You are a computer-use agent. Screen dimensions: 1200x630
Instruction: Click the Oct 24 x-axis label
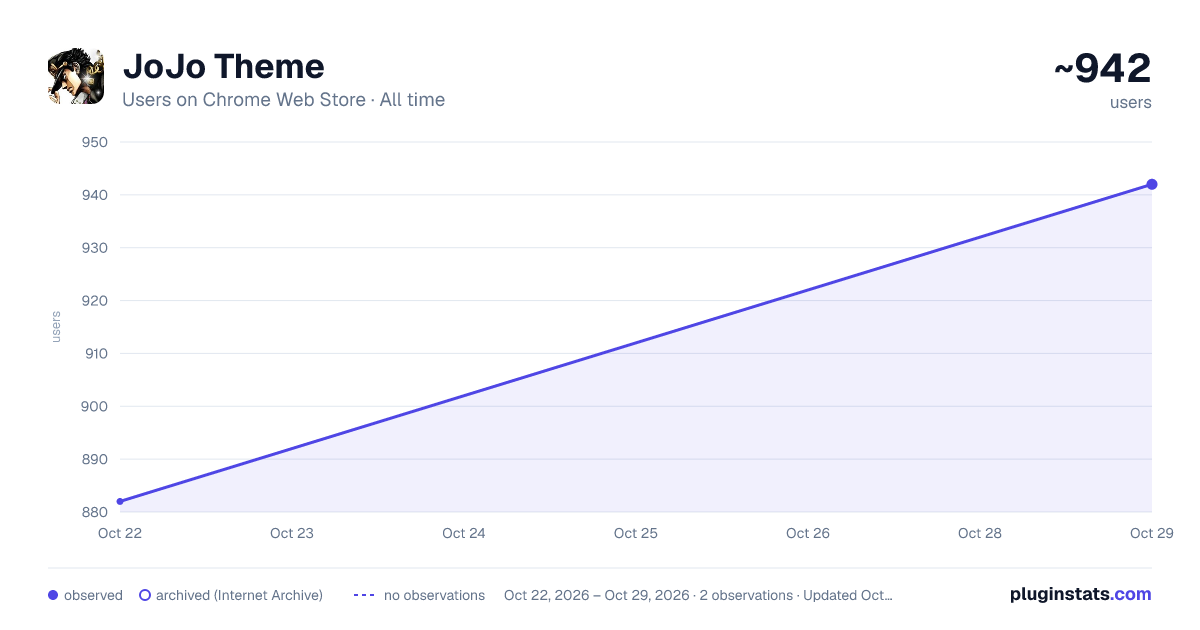tap(464, 533)
